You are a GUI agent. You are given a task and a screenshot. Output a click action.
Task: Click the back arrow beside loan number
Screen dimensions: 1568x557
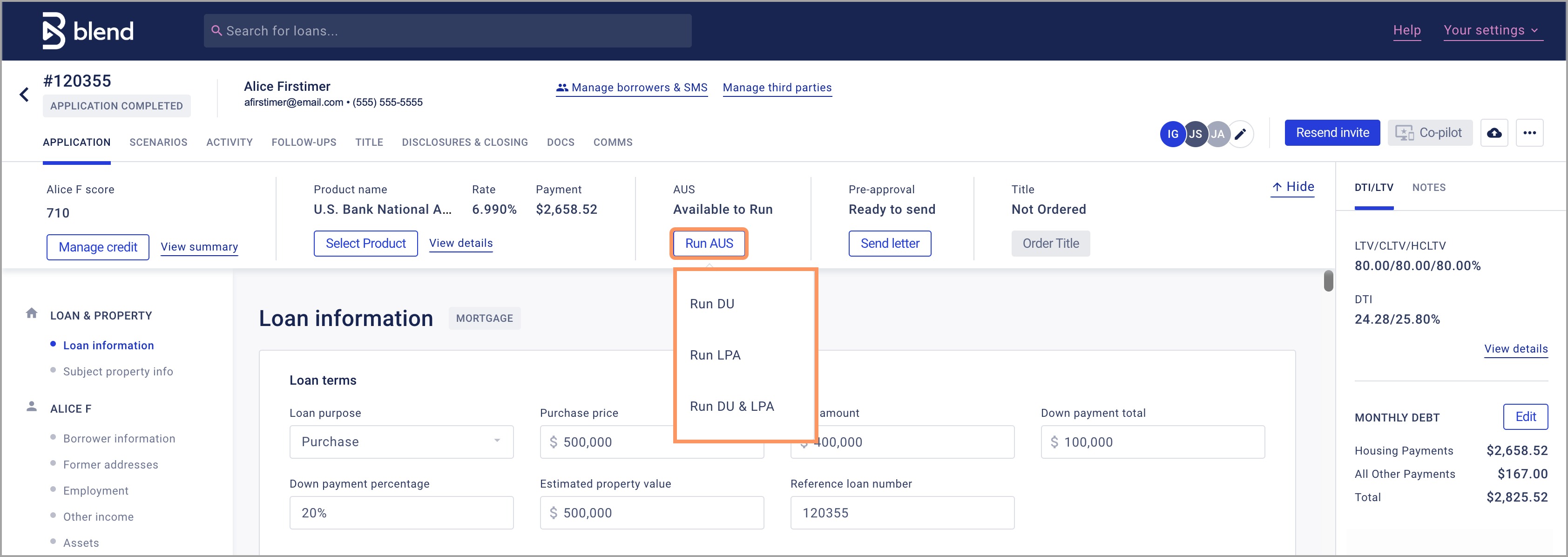(x=24, y=95)
